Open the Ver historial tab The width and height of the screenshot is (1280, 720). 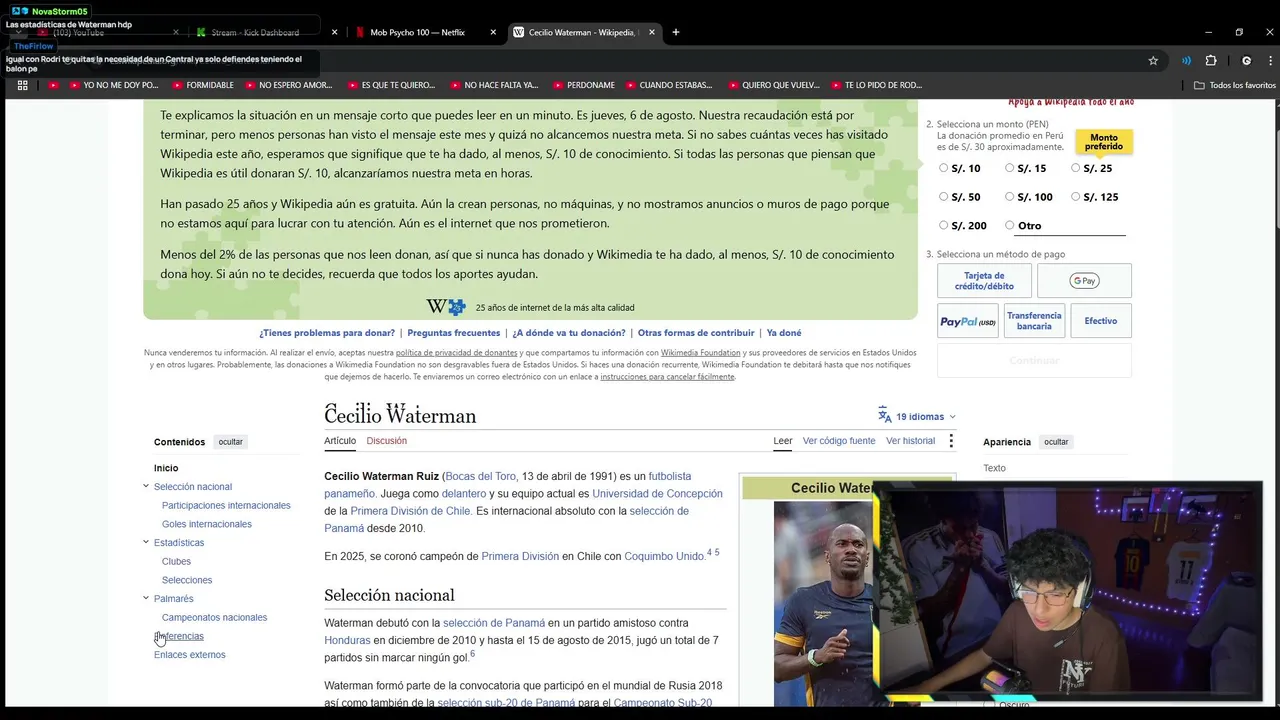click(910, 441)
